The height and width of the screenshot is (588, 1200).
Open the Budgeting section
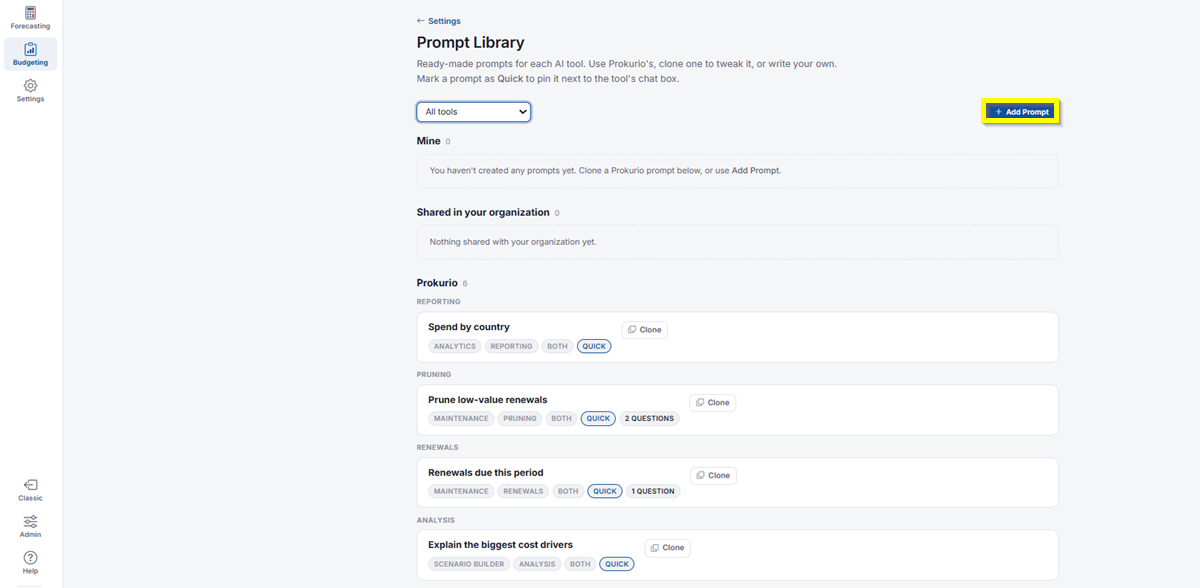point(30,54)
